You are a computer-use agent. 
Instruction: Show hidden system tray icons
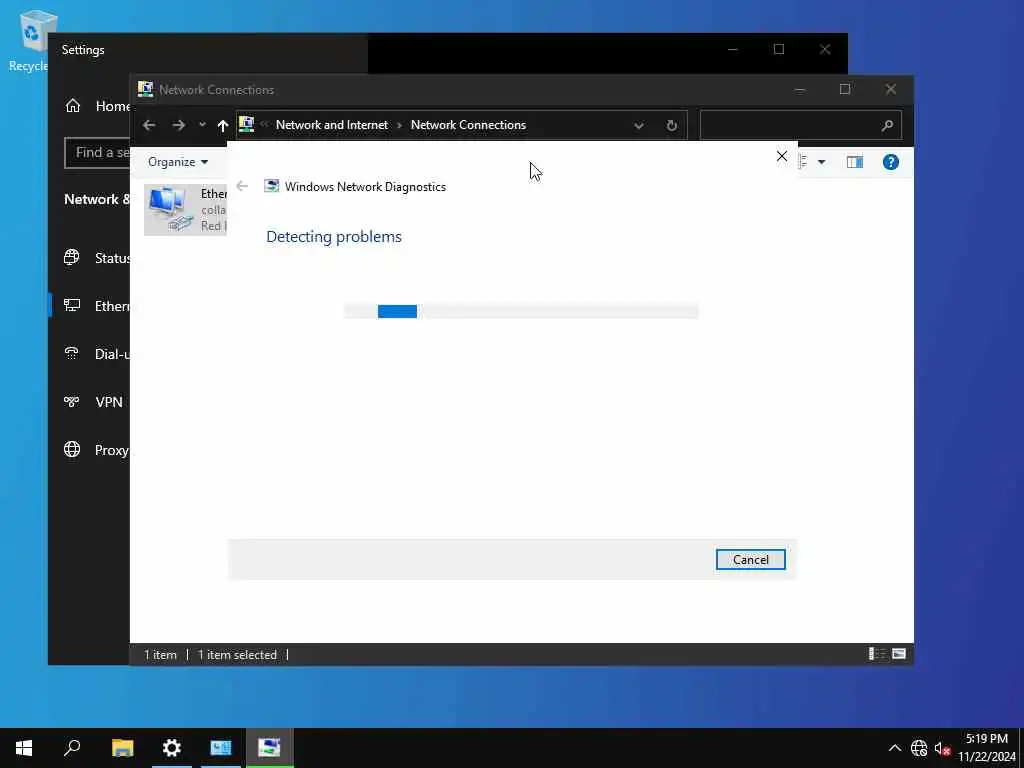(x=895, y=748)
